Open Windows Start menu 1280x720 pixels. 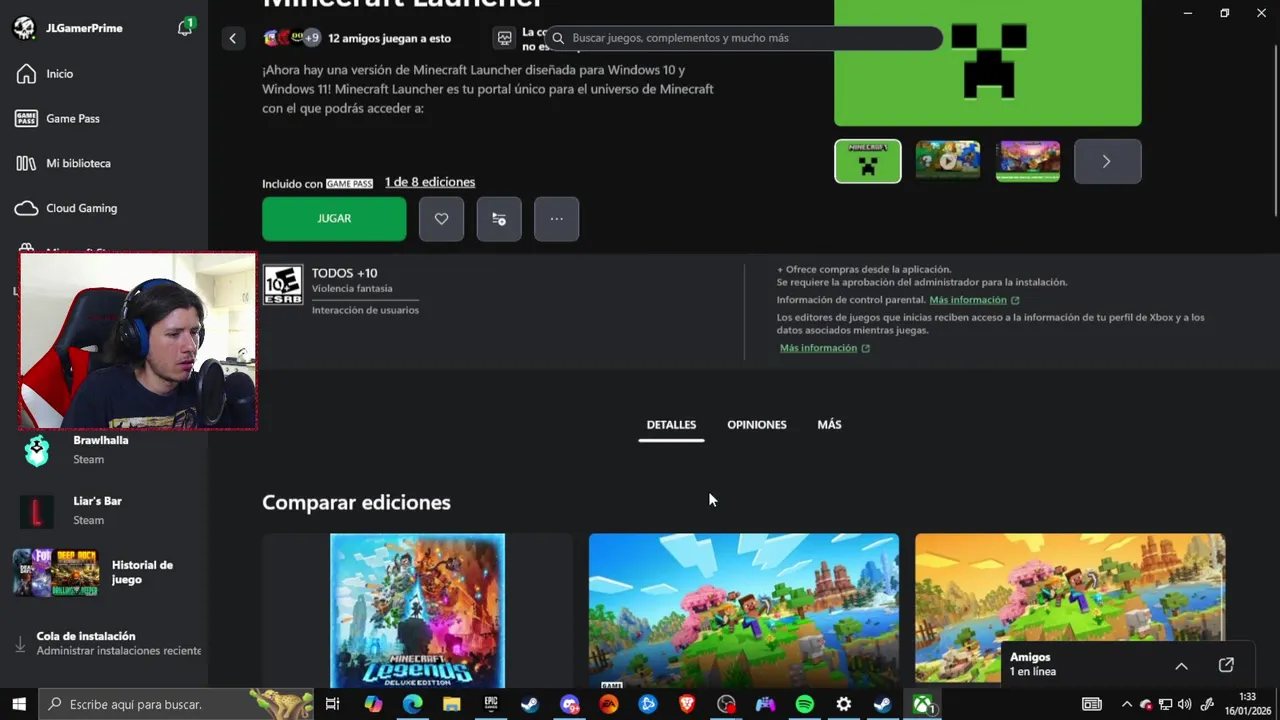(x=19, y=704)
